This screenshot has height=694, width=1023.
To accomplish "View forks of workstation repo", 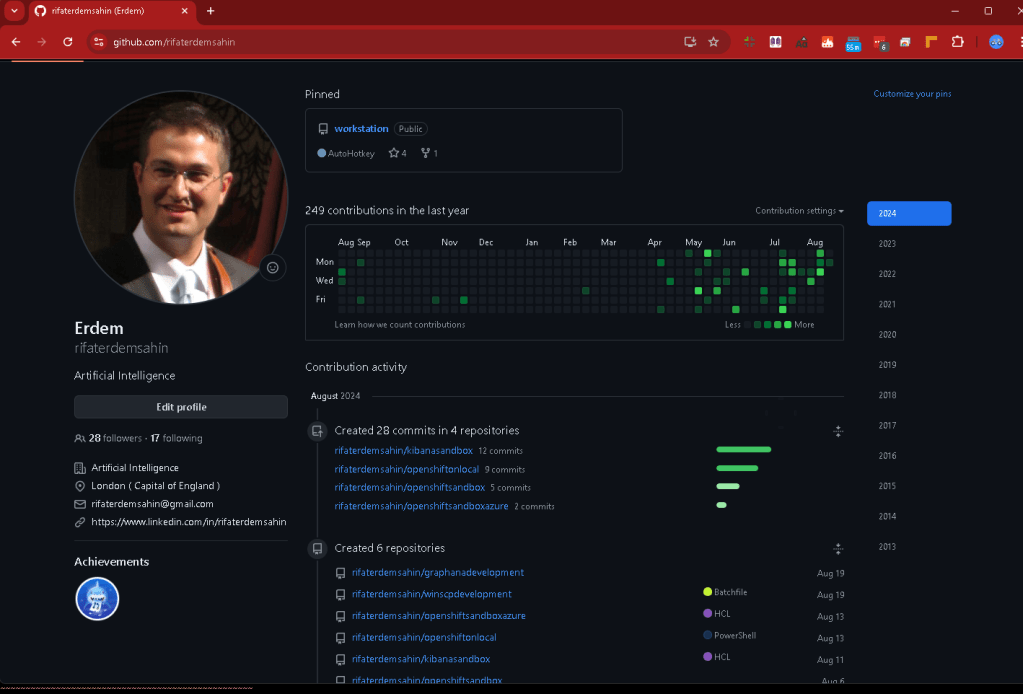I will click(x=429, y=153).
